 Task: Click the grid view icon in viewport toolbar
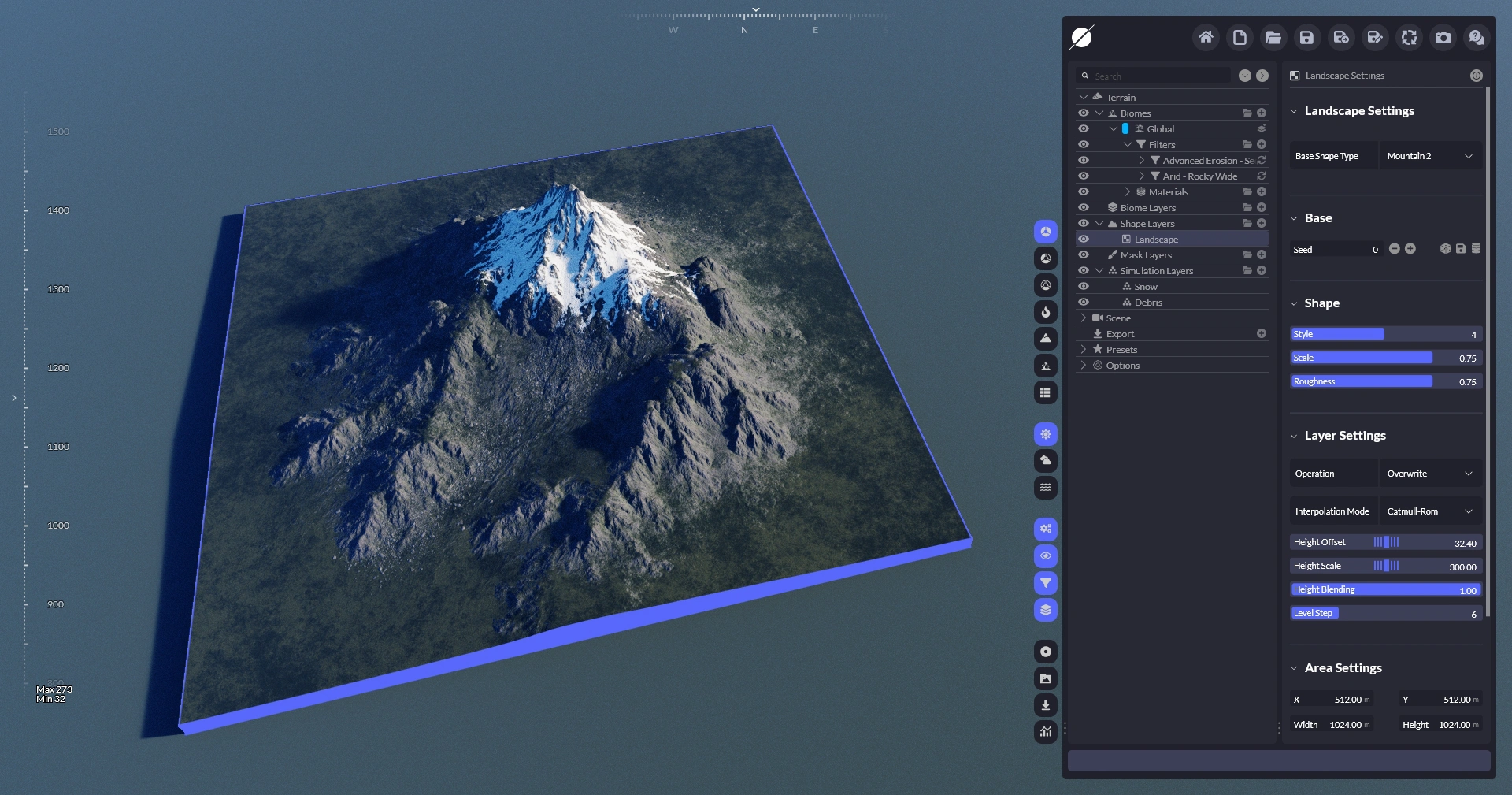point(1045,392)
